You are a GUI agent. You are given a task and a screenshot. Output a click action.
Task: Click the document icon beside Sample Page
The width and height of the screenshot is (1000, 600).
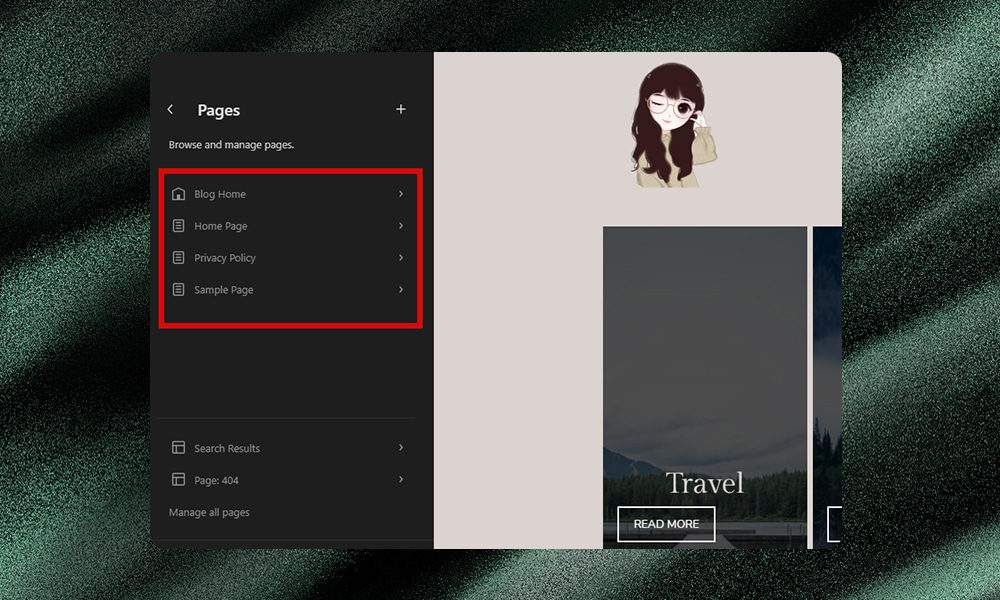click(x=179, y=290)
